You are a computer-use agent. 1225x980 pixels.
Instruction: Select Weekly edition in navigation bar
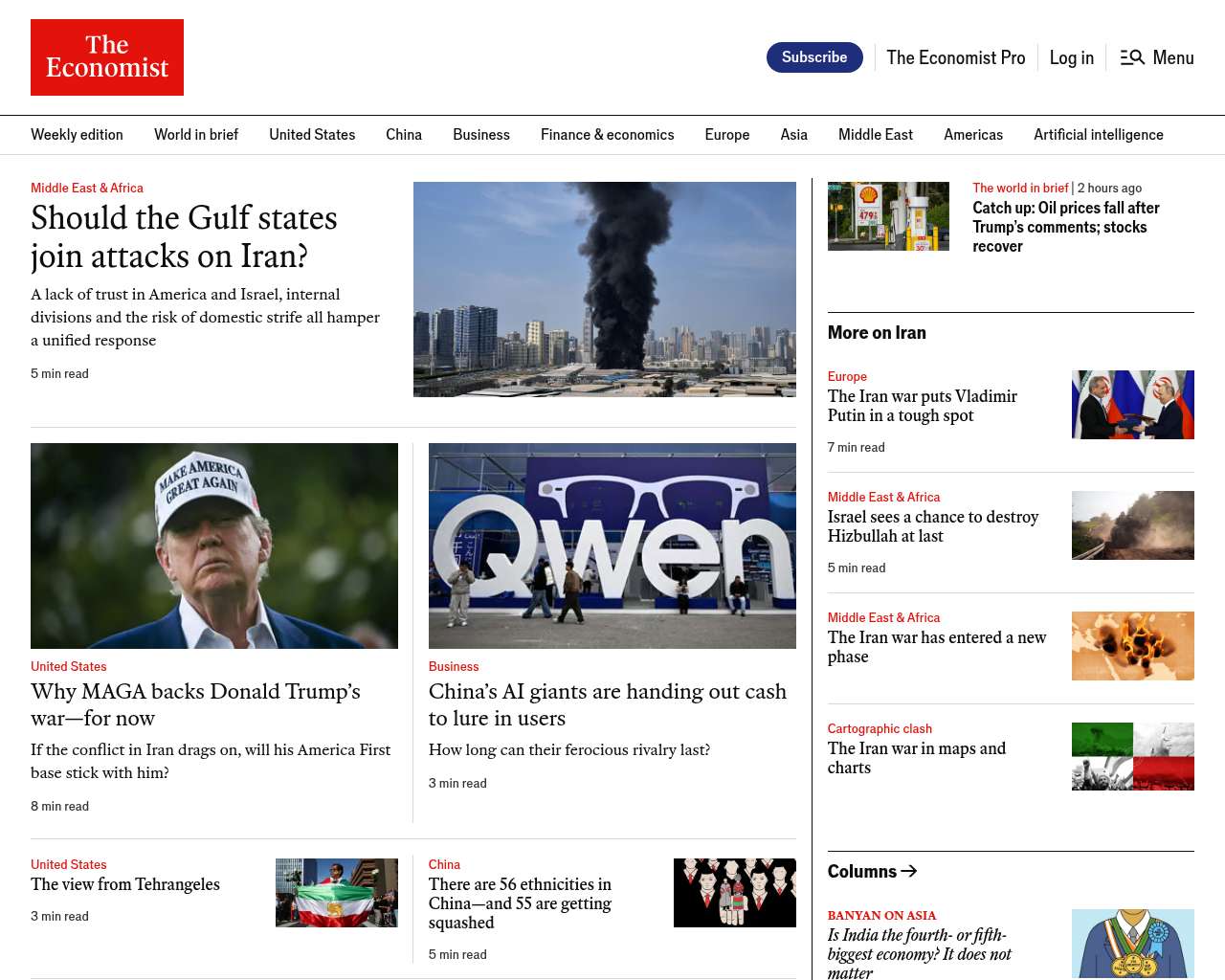(77, 135)
